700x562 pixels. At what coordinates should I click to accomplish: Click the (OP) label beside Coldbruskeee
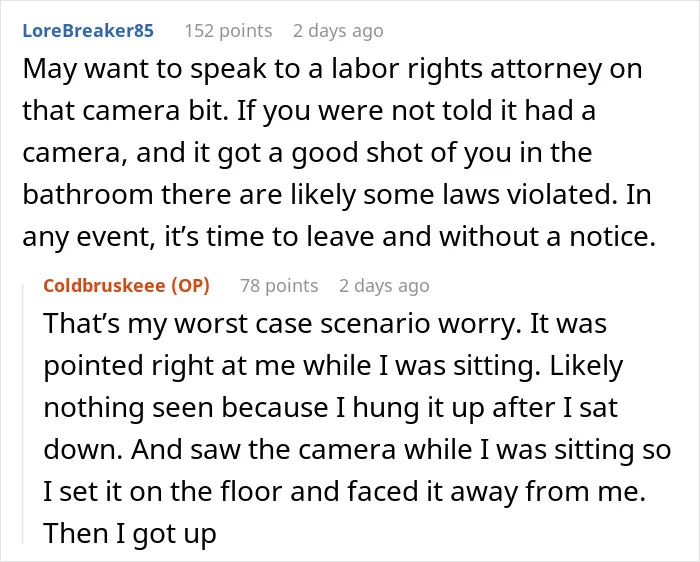pos(191,286)
